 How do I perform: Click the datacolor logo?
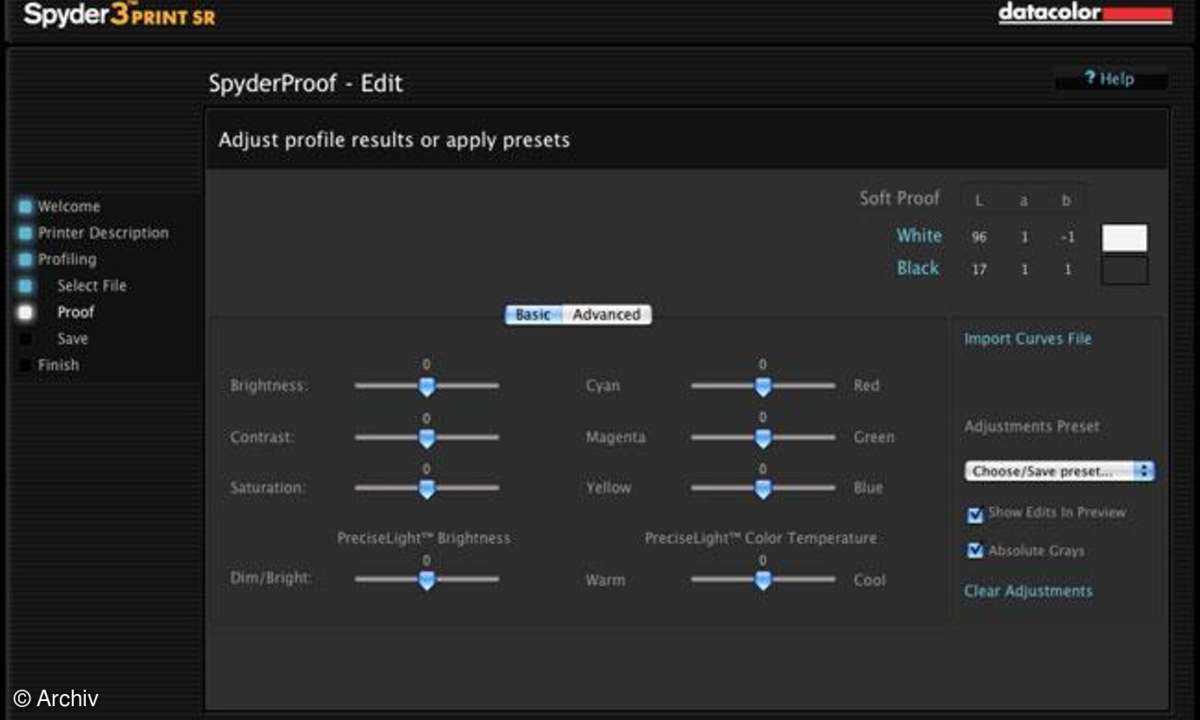pyautogui.click(x=1084, y=14)
